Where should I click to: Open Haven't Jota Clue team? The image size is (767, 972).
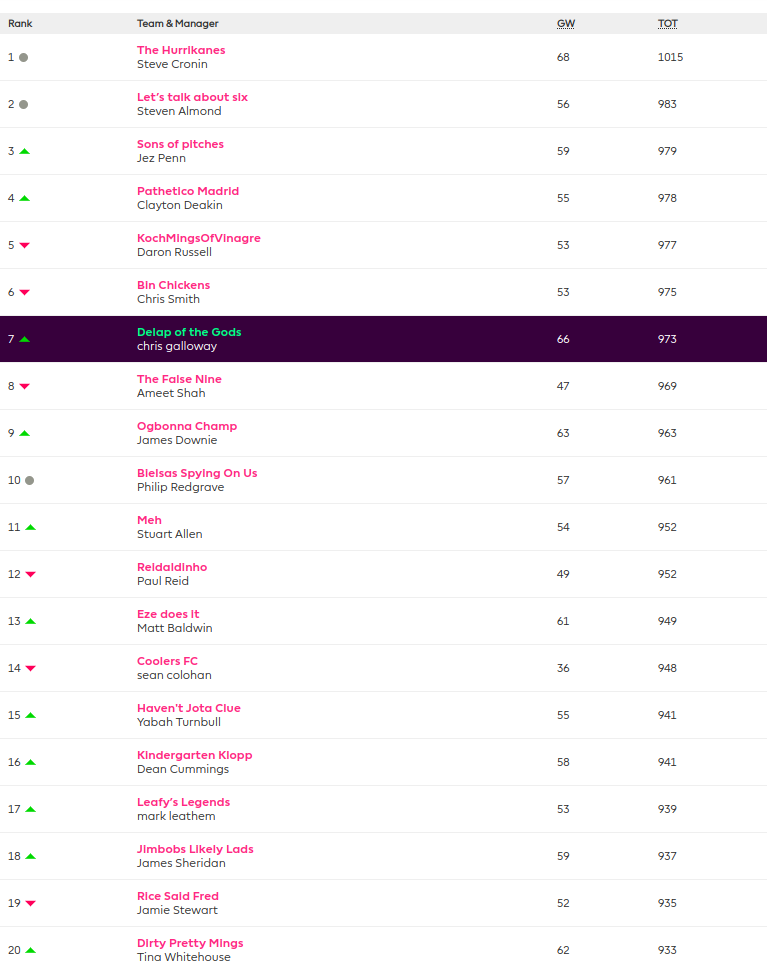pos(189,708)
